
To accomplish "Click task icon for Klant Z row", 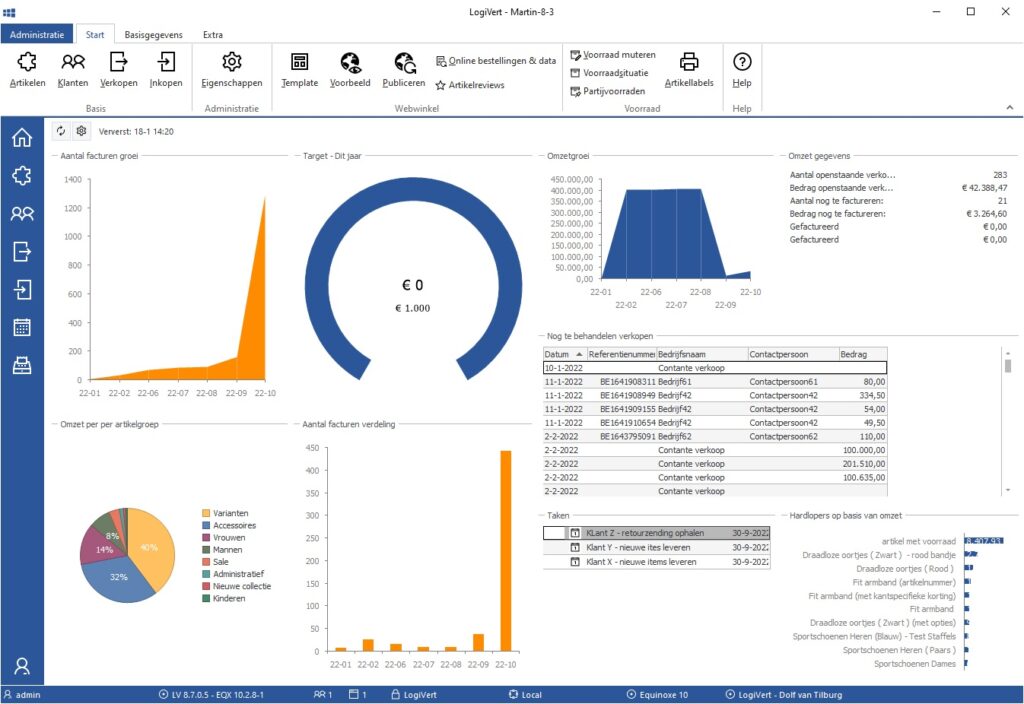I will point(575,533).
